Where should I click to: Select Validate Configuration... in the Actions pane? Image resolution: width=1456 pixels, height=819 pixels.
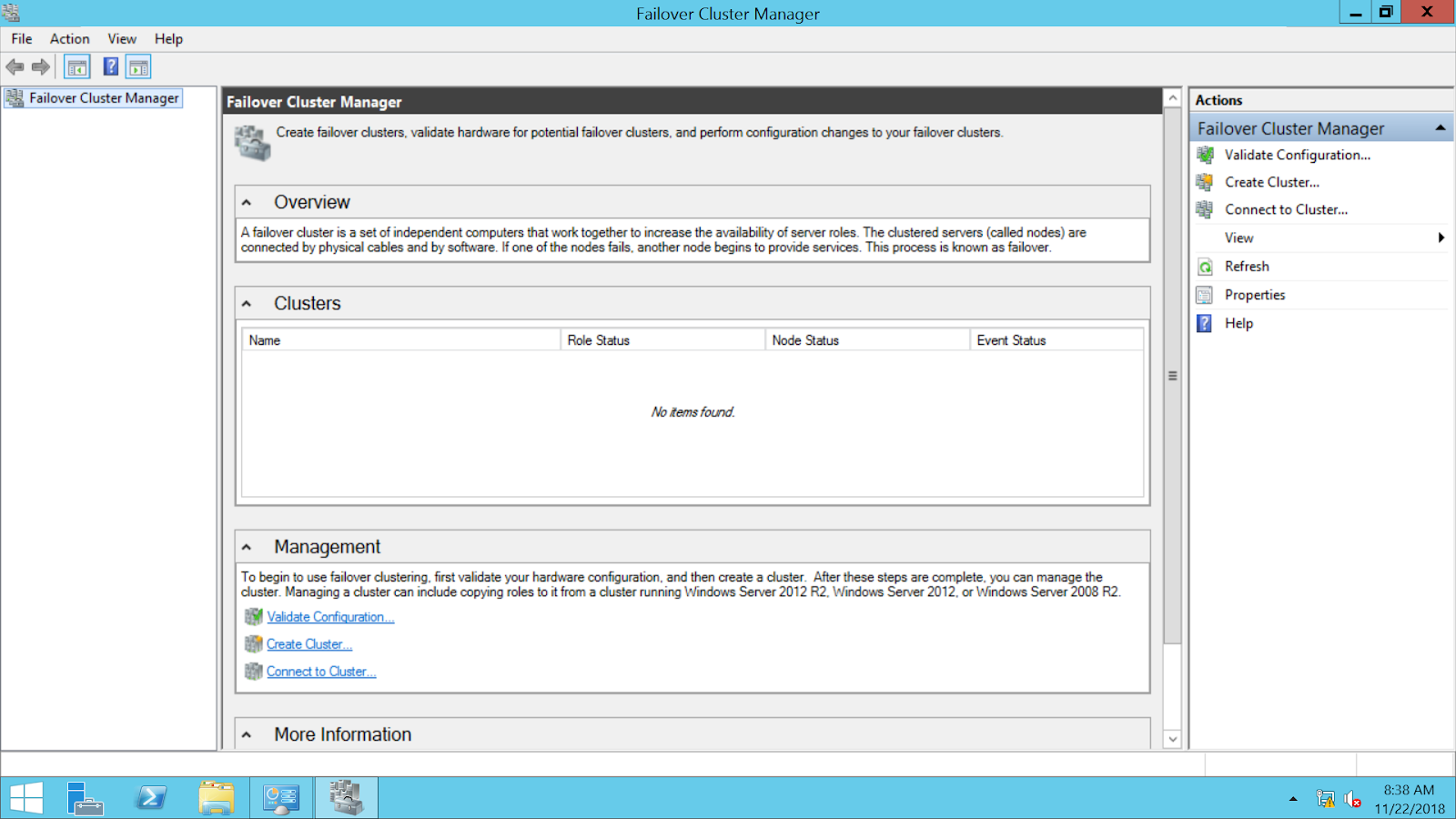coord(1298,155)
